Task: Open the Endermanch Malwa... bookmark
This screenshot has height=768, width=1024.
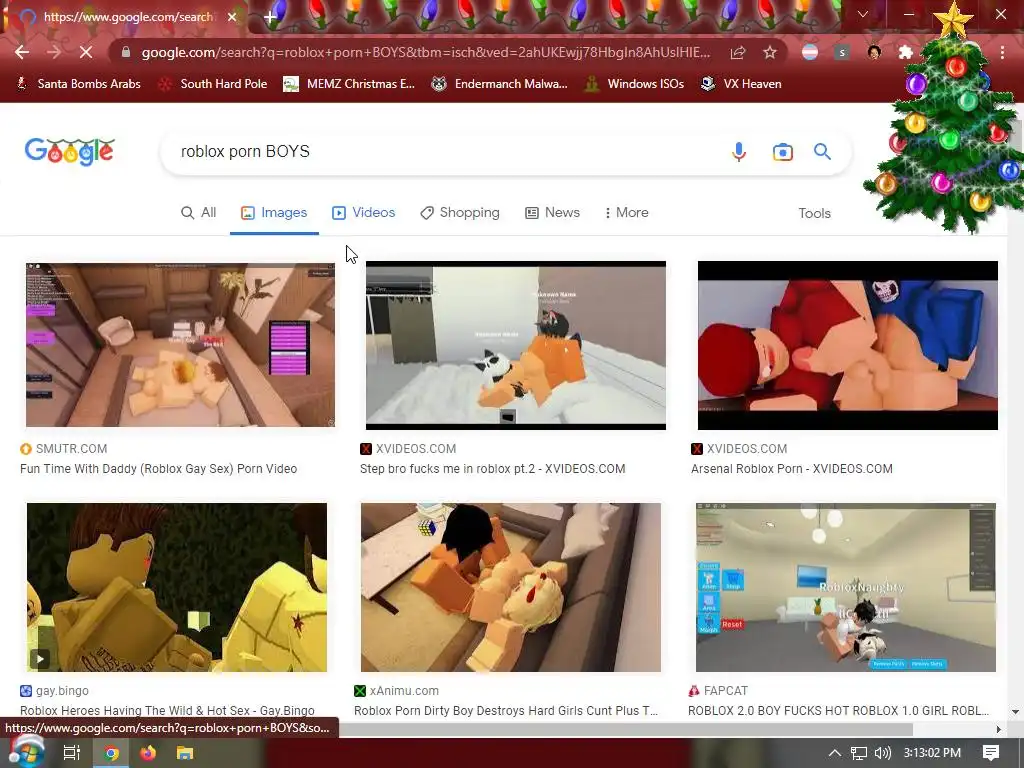Action: coord(499,84)
